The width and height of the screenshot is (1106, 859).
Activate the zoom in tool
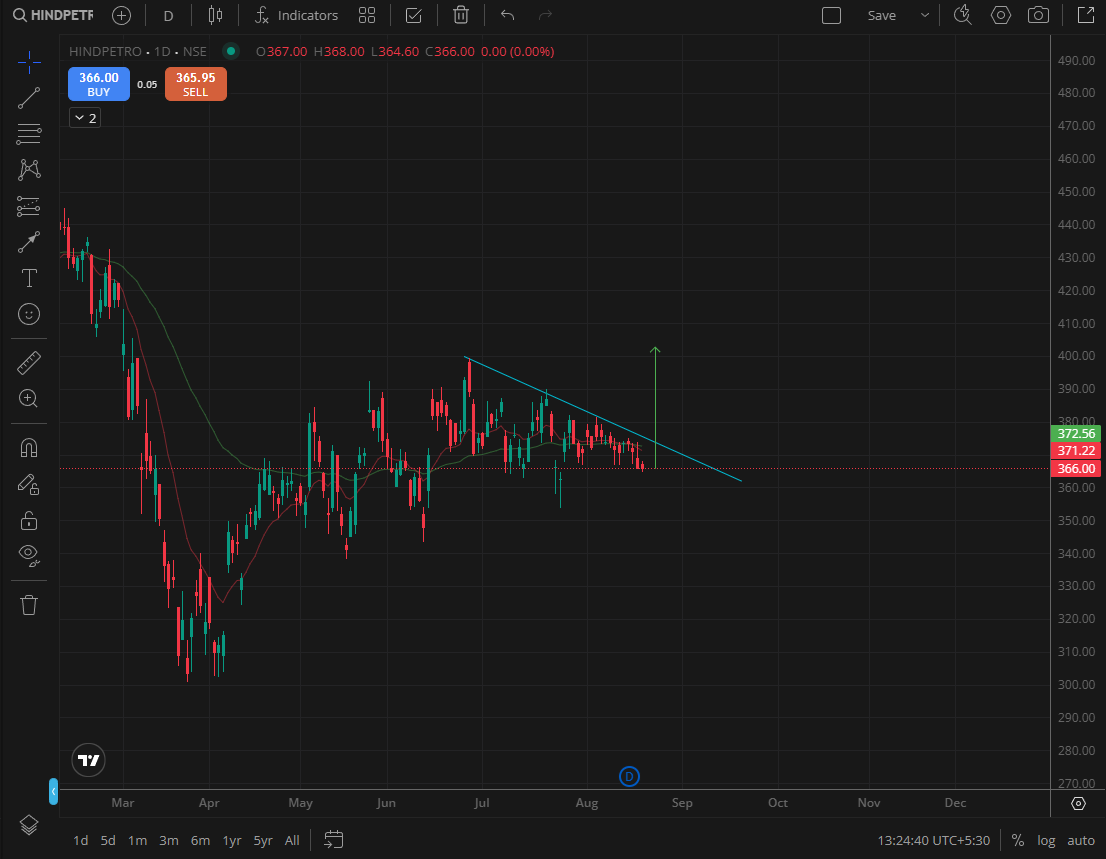pyautogui.click(x=29, y=398)
